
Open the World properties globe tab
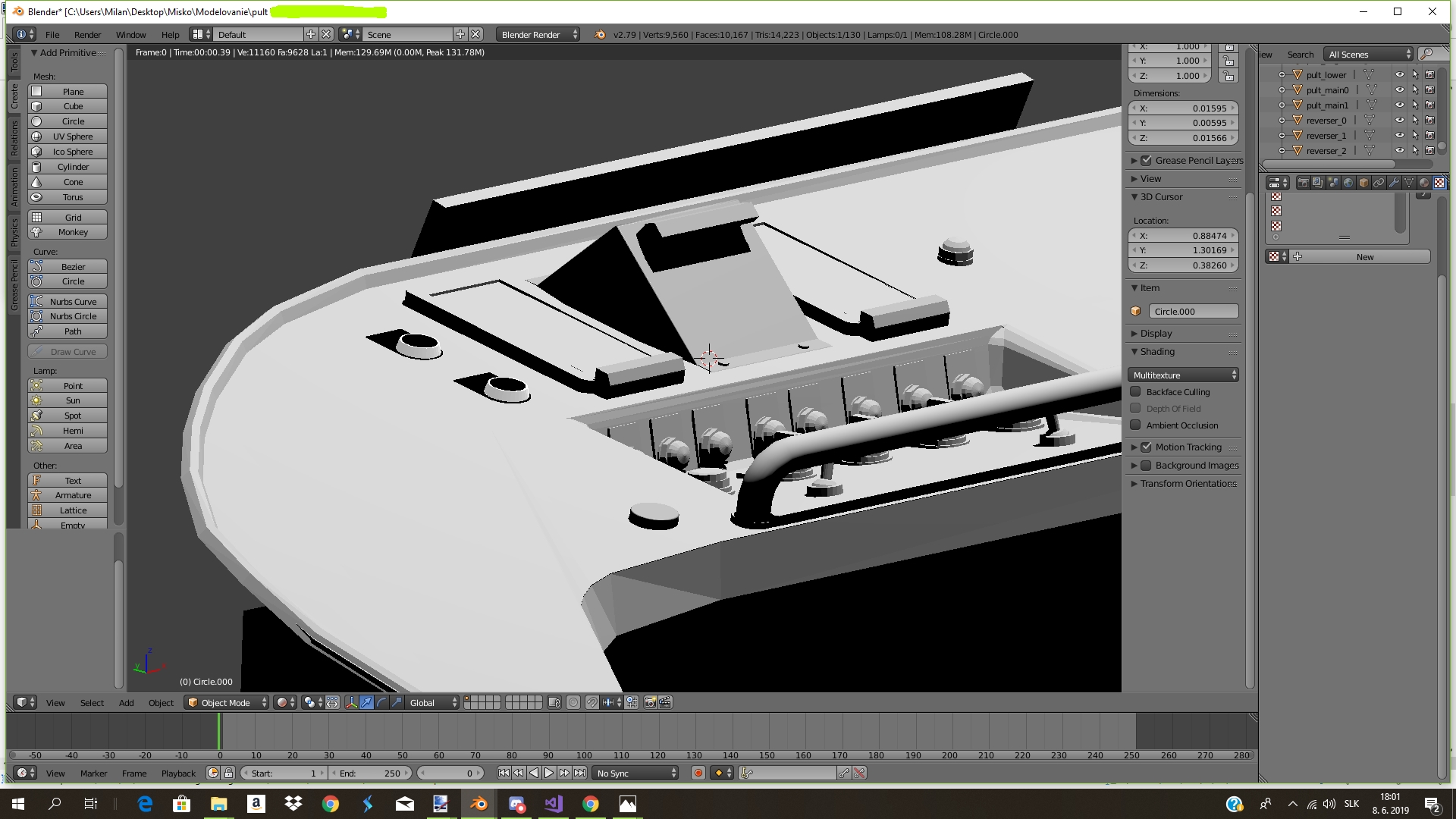pyautogui.click(x=1348, y=183)
